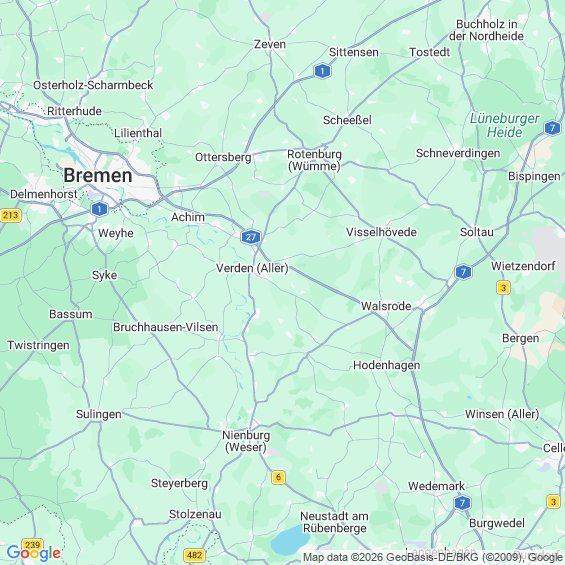Select the Verden (Aller) label
Screen dimensions: 565x565
[252, 268]
